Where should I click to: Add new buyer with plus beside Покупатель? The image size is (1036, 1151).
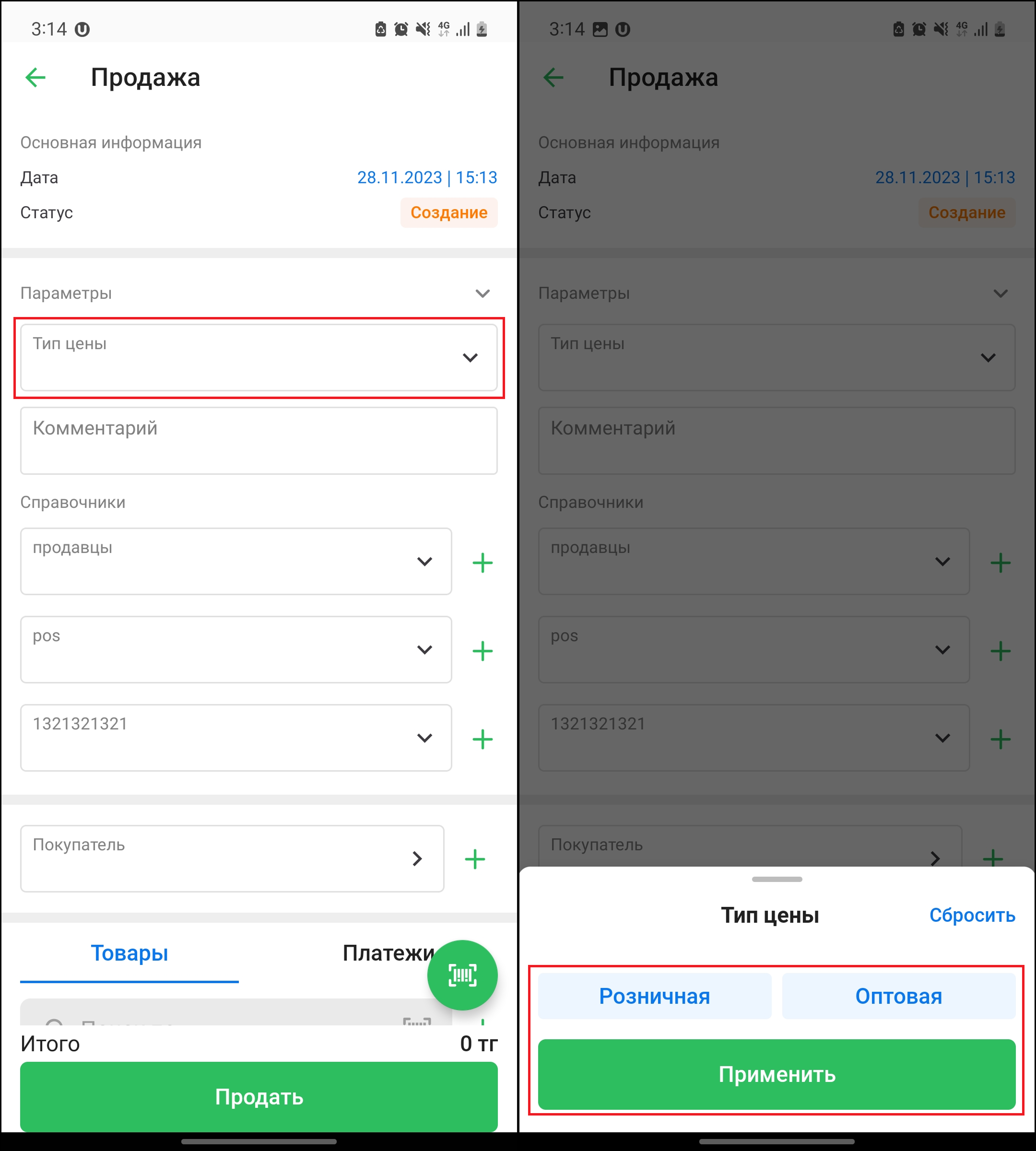(475, 859)
